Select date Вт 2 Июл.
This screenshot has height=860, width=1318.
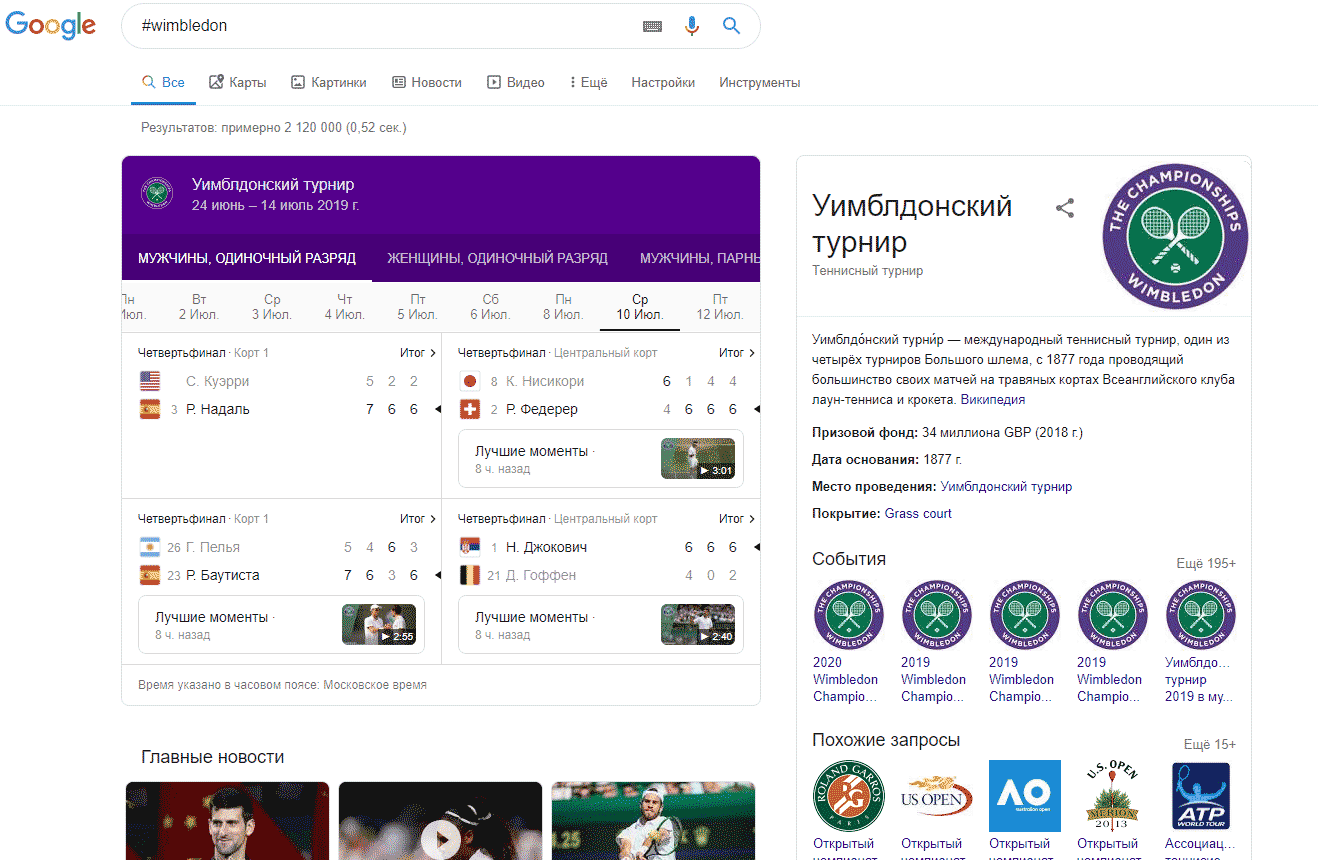(x=199, y=307)
